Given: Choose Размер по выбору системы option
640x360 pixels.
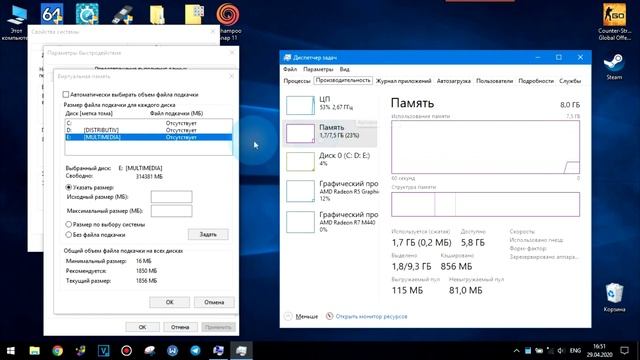Looking at the screenshot, I should tap(69, 224).
